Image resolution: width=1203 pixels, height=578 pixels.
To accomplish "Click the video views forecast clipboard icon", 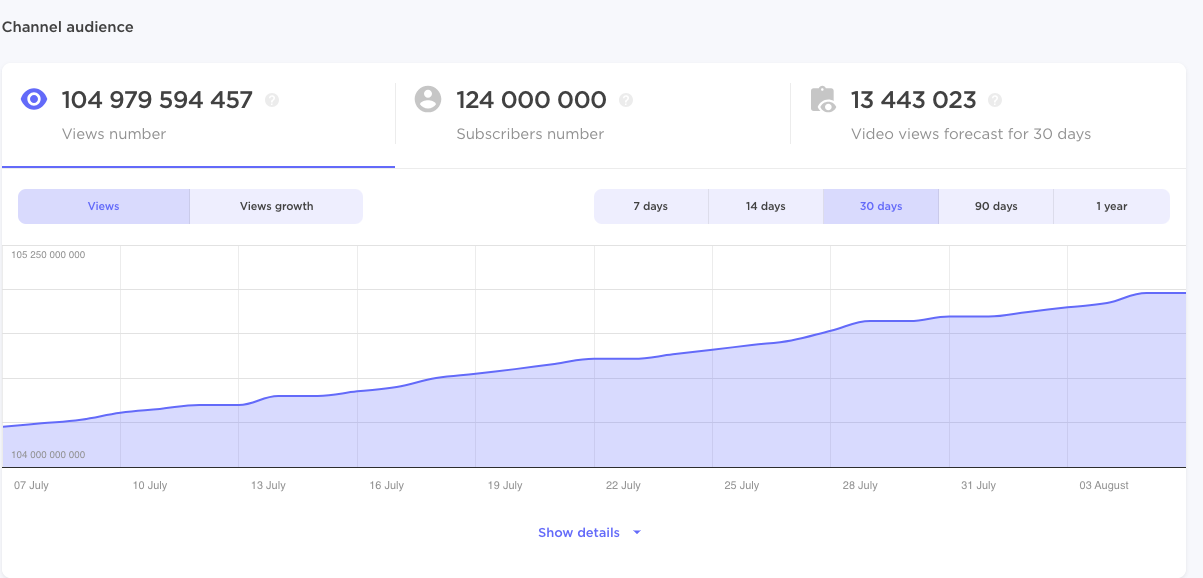I will coord(822,99).
